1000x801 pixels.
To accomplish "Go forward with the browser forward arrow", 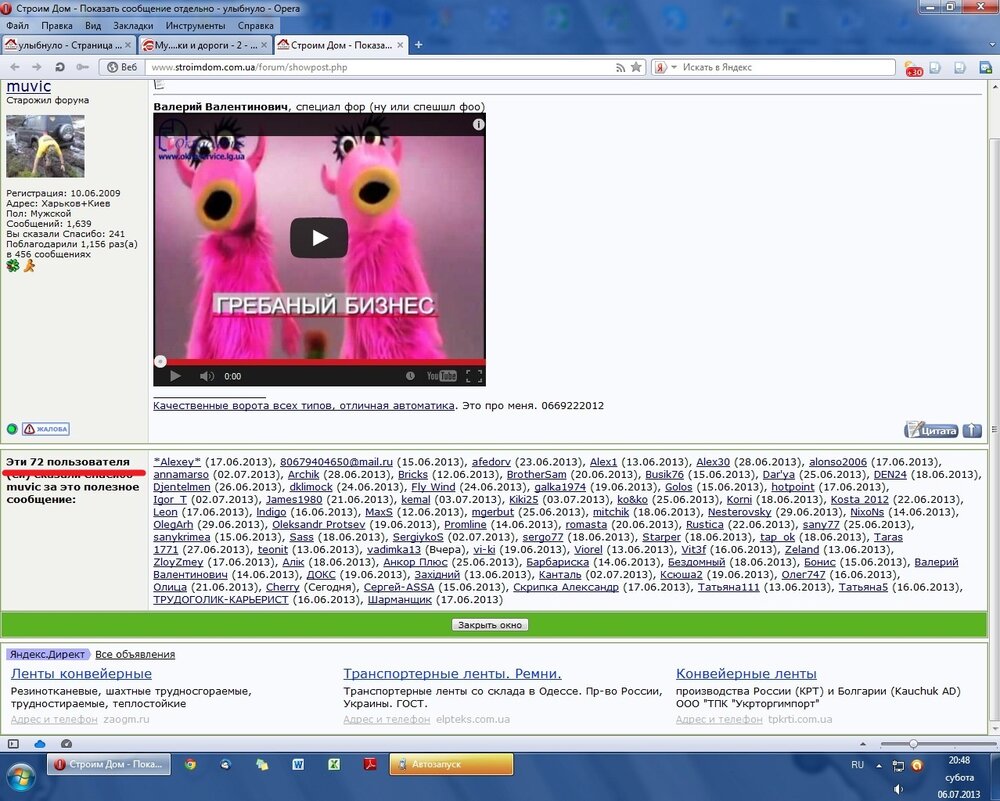I will pos(37,67).
